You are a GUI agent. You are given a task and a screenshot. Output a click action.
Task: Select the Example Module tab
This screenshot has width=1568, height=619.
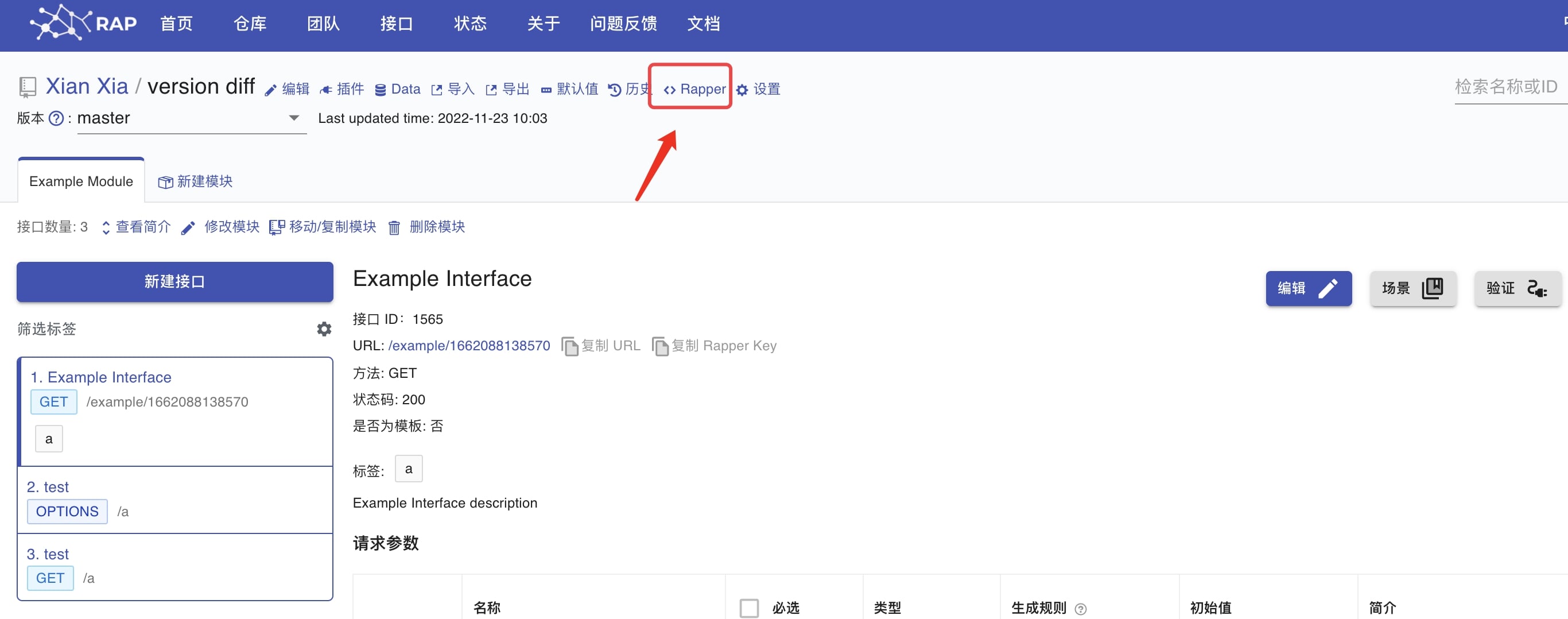81,181
